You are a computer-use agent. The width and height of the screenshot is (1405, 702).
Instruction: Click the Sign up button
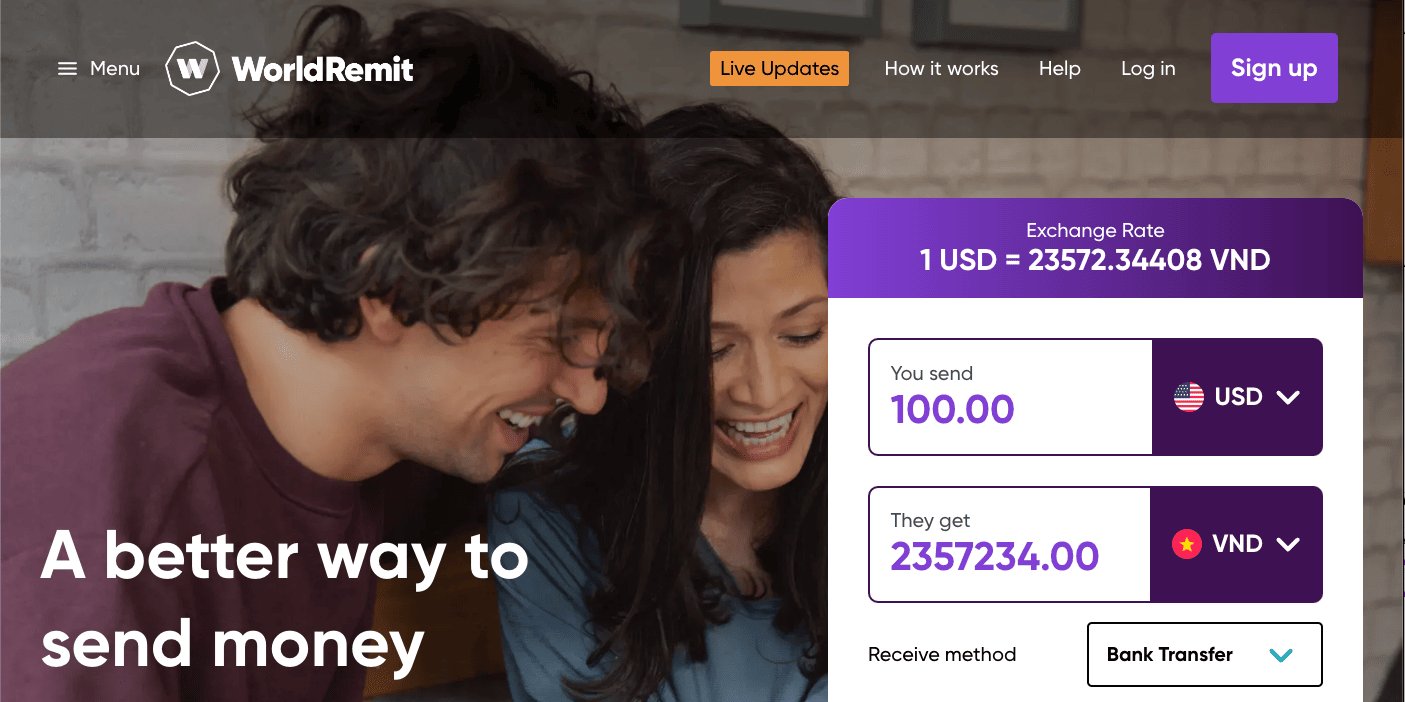click(x=1273, y=68)
